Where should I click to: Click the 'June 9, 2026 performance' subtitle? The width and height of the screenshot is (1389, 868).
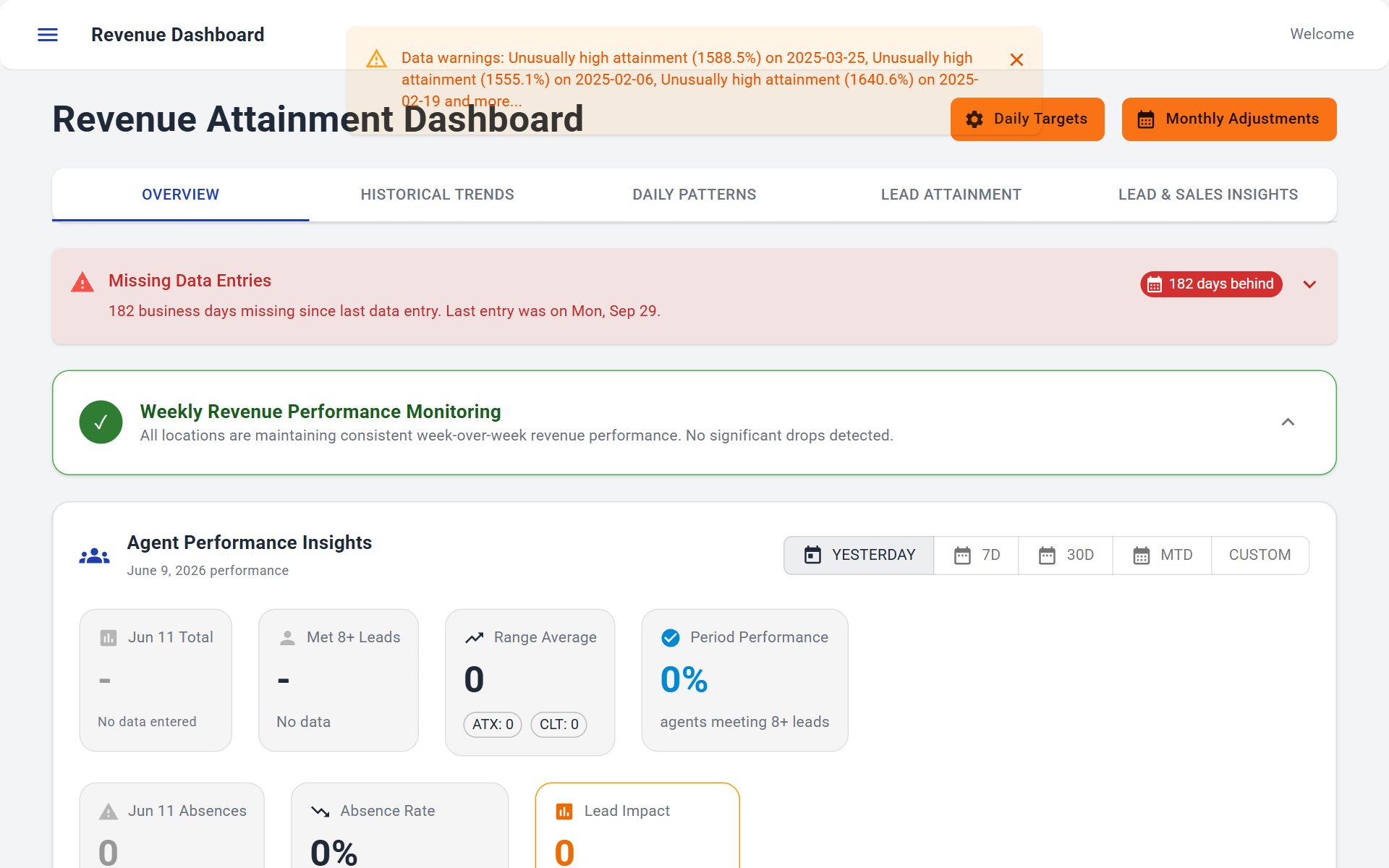[x=208, y=571]
